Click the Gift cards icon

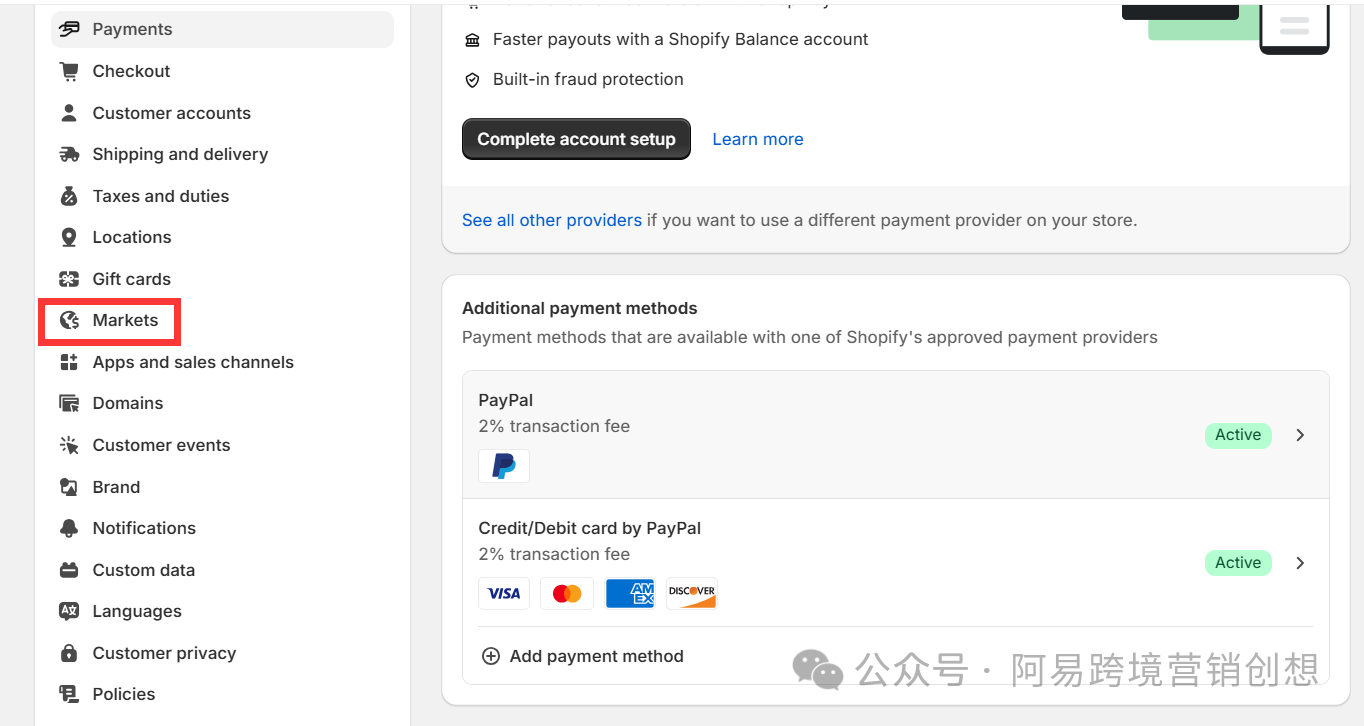tap(69, 279)
